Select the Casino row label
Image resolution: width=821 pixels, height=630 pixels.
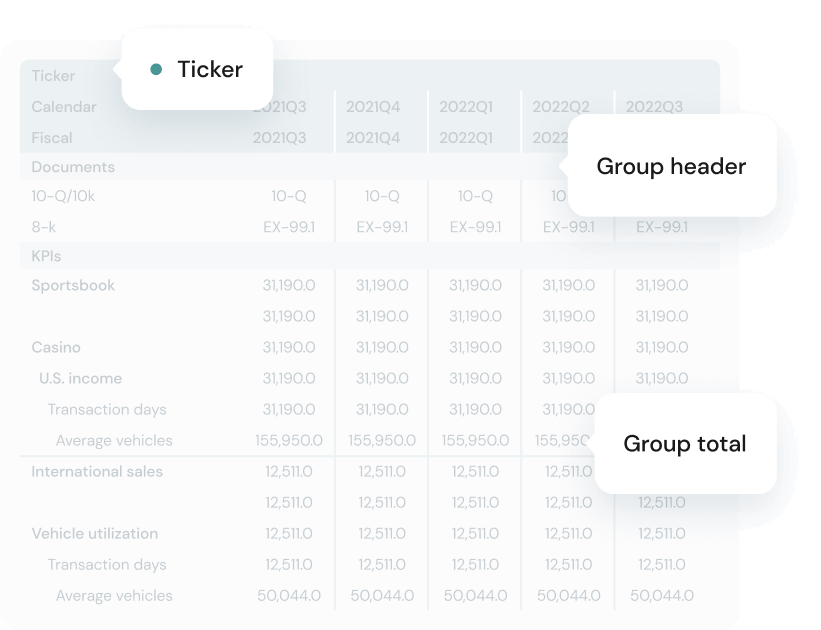(x=56, y=347)
